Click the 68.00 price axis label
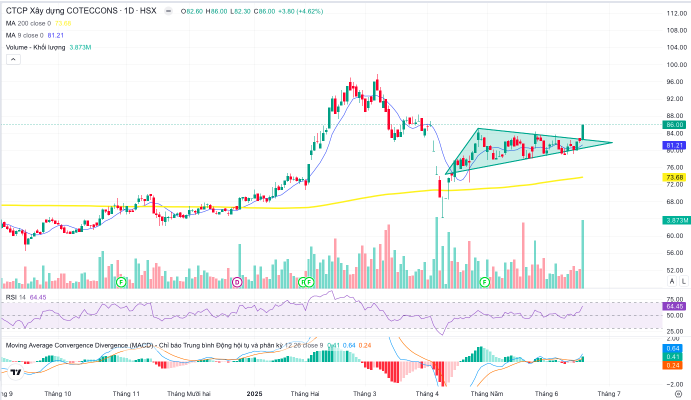Image resolution: width=691 pixels, height=400 pixels. (x=676, y=202)
